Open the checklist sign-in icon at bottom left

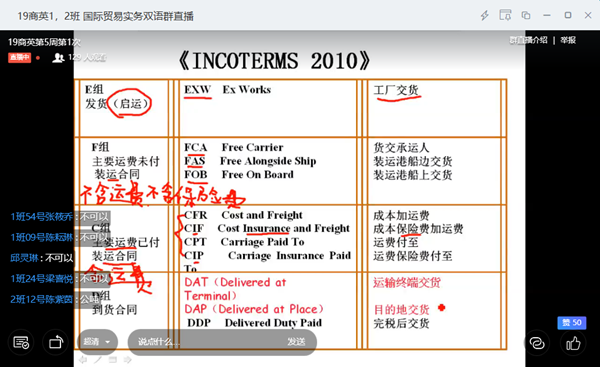coord(21,343)
